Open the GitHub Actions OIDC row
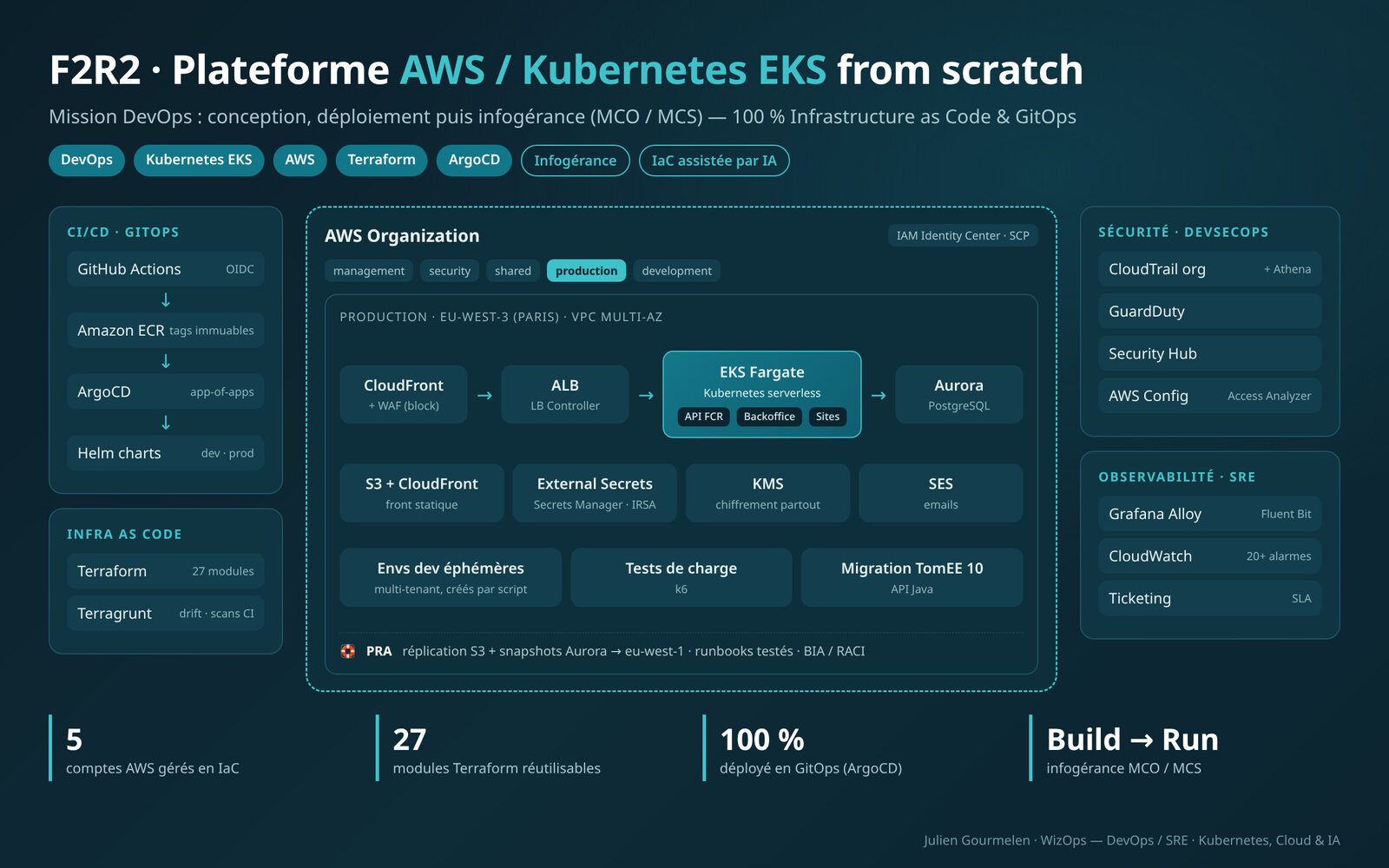The width and height of the screenshot is (1389, 868). (166, 269)
